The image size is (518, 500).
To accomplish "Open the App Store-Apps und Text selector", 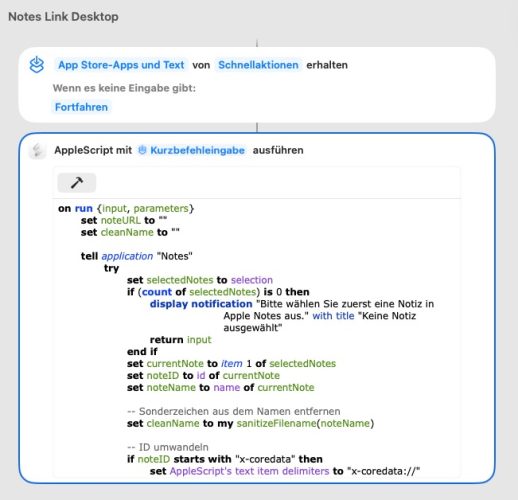I will (121, 65).
